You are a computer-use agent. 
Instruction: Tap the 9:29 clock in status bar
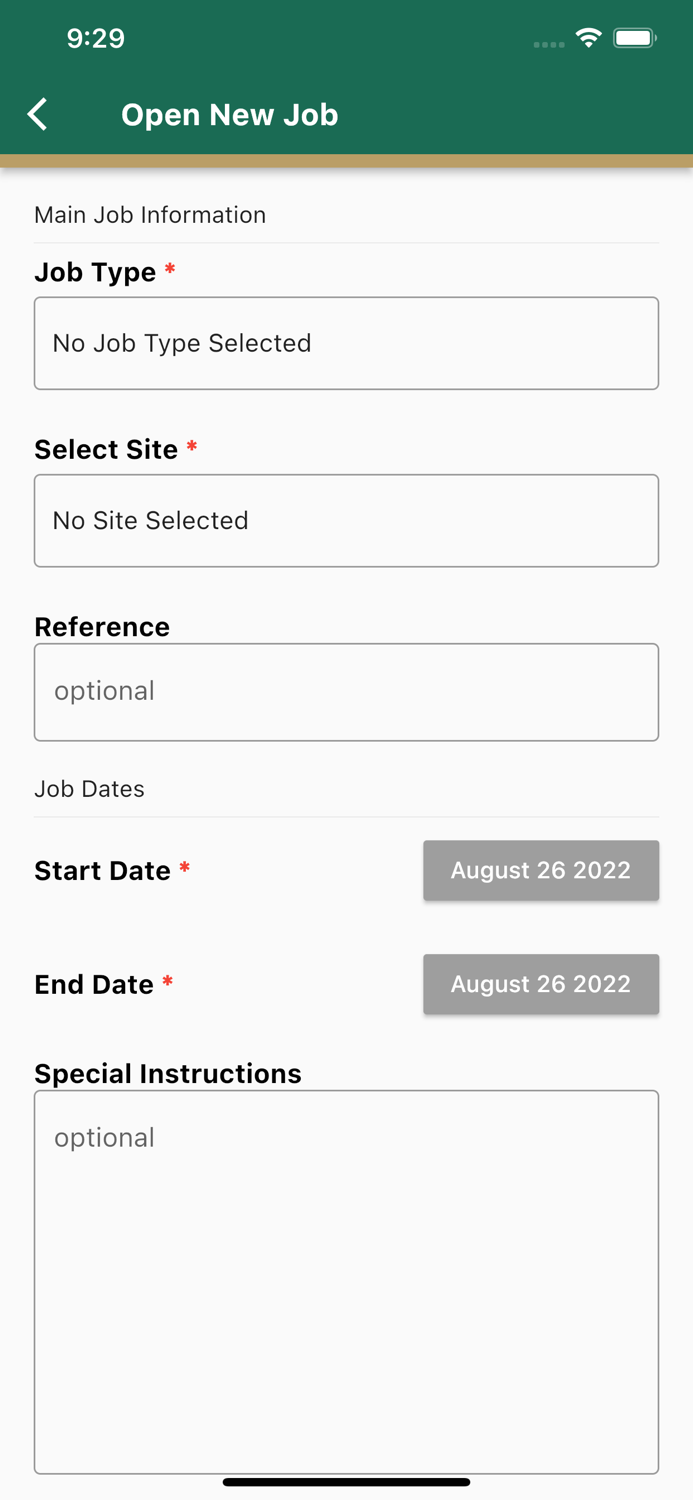(x=96, y=38)
